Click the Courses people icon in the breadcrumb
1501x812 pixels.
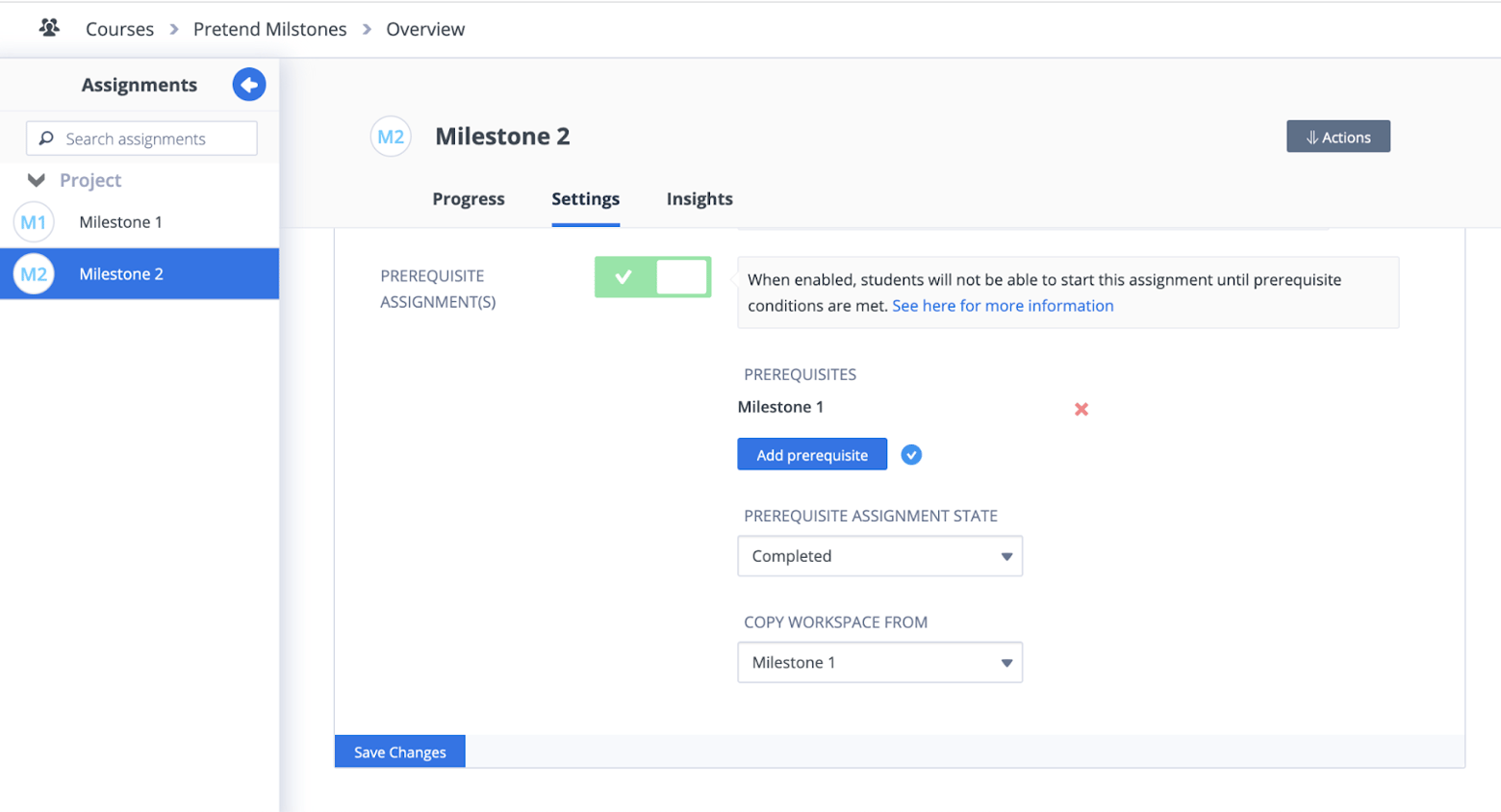click(50, 28)
